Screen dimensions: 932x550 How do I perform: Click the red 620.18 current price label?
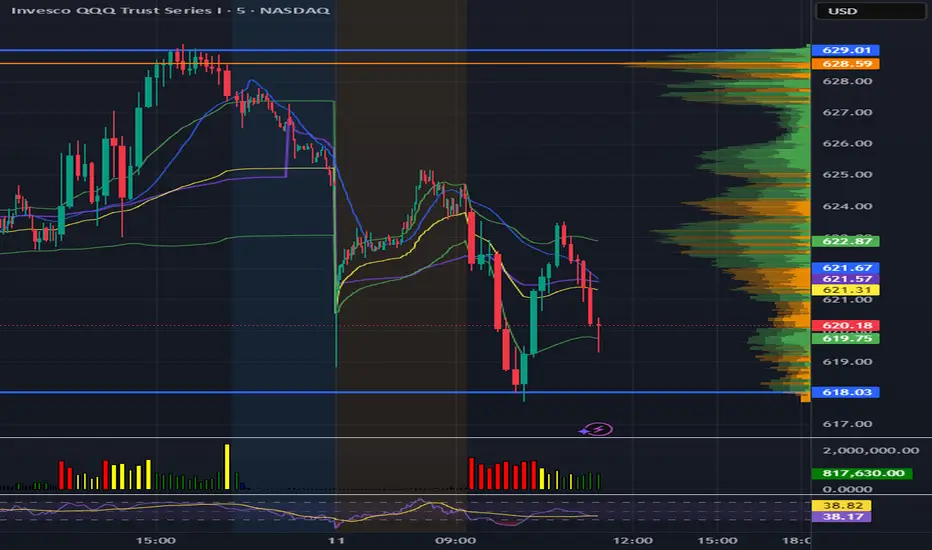tap(846, 325)
